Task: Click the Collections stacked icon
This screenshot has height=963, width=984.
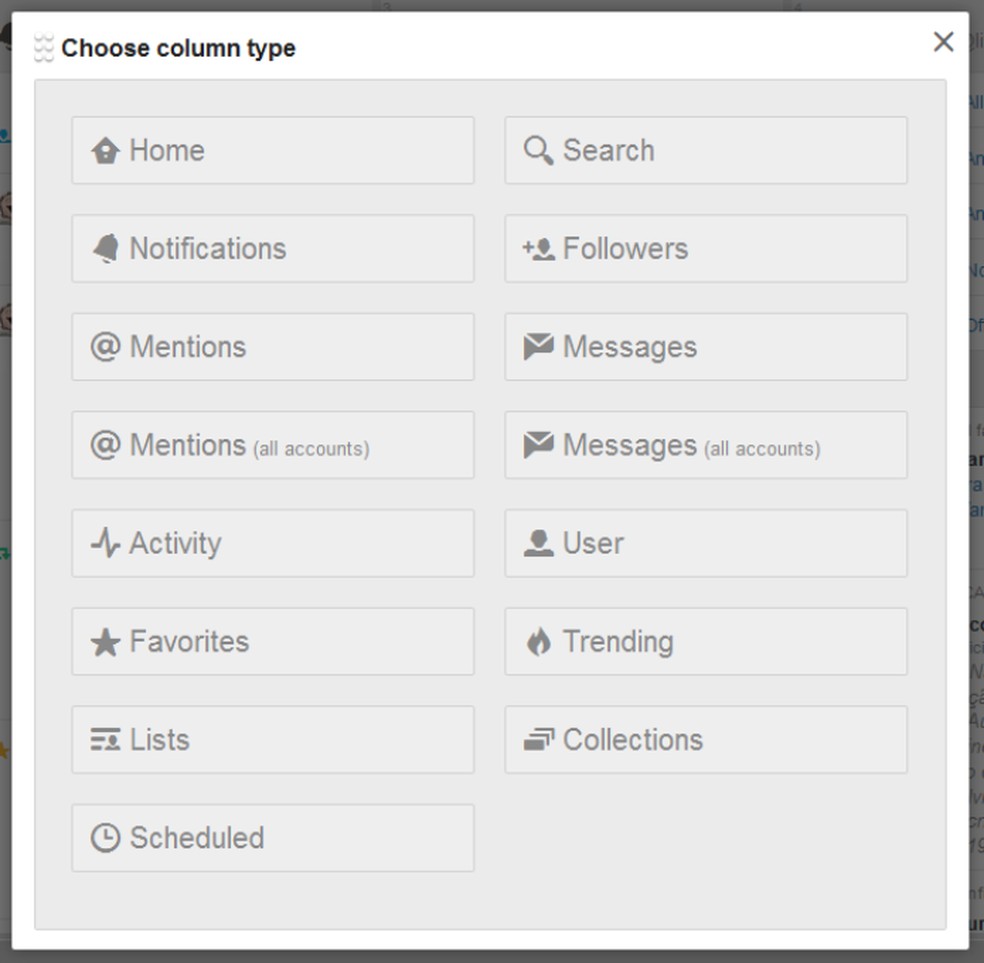Action: 536,740
